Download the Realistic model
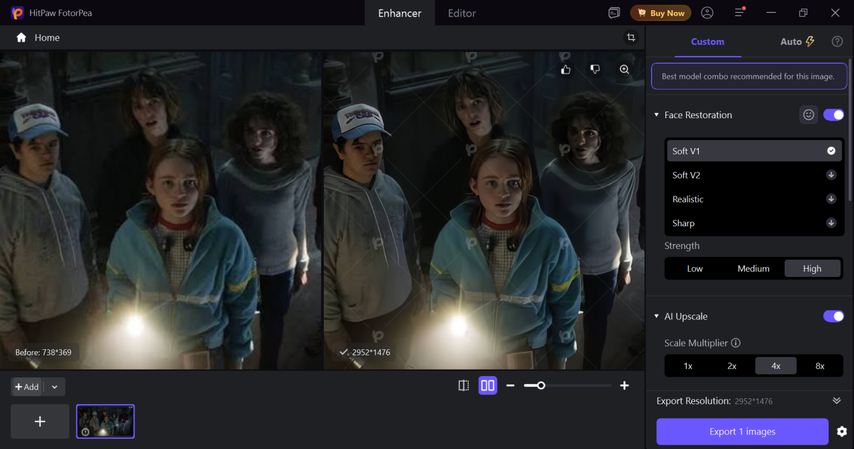This screenshot has width=854, height=449. (x=831, y=199)
